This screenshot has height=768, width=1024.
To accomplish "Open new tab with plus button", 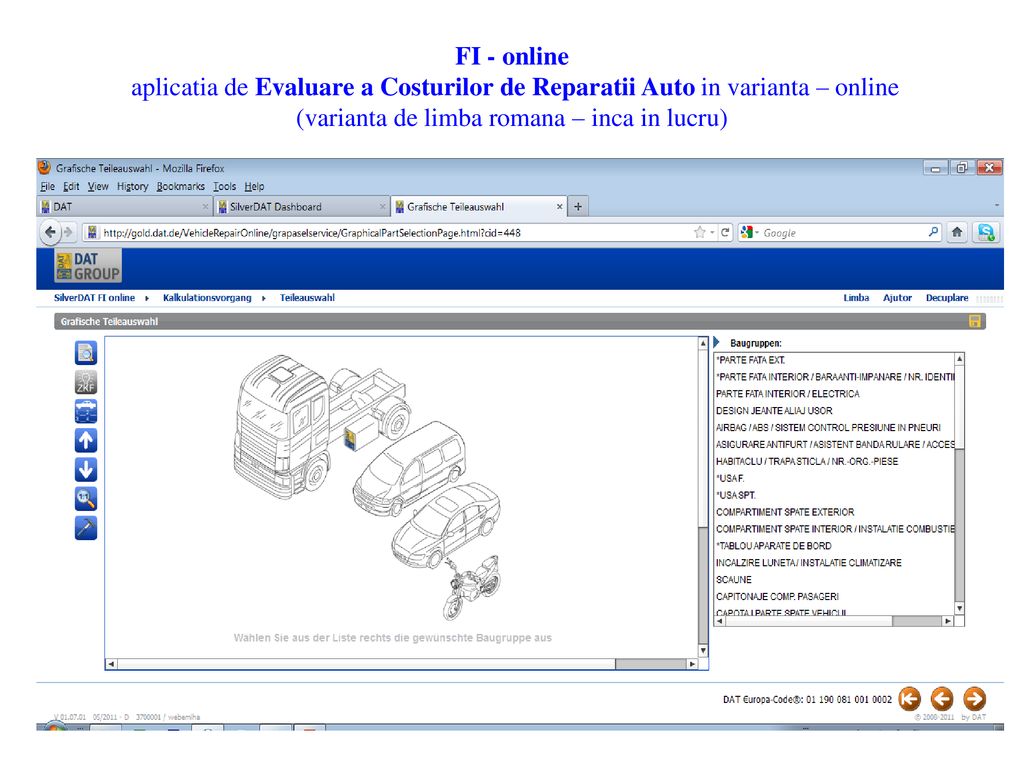I will tap(577, 206).
